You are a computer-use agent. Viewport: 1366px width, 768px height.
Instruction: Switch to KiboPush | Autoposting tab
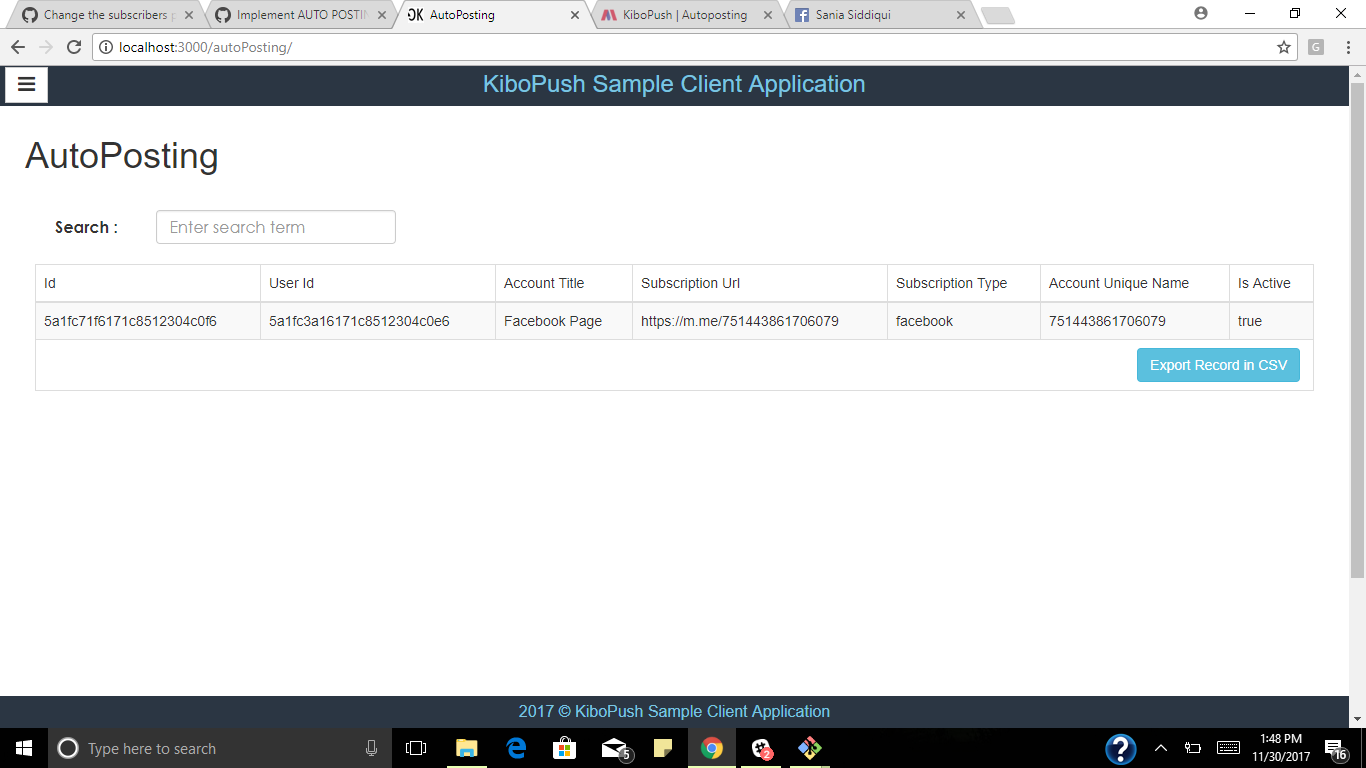[x=685, y=15]
